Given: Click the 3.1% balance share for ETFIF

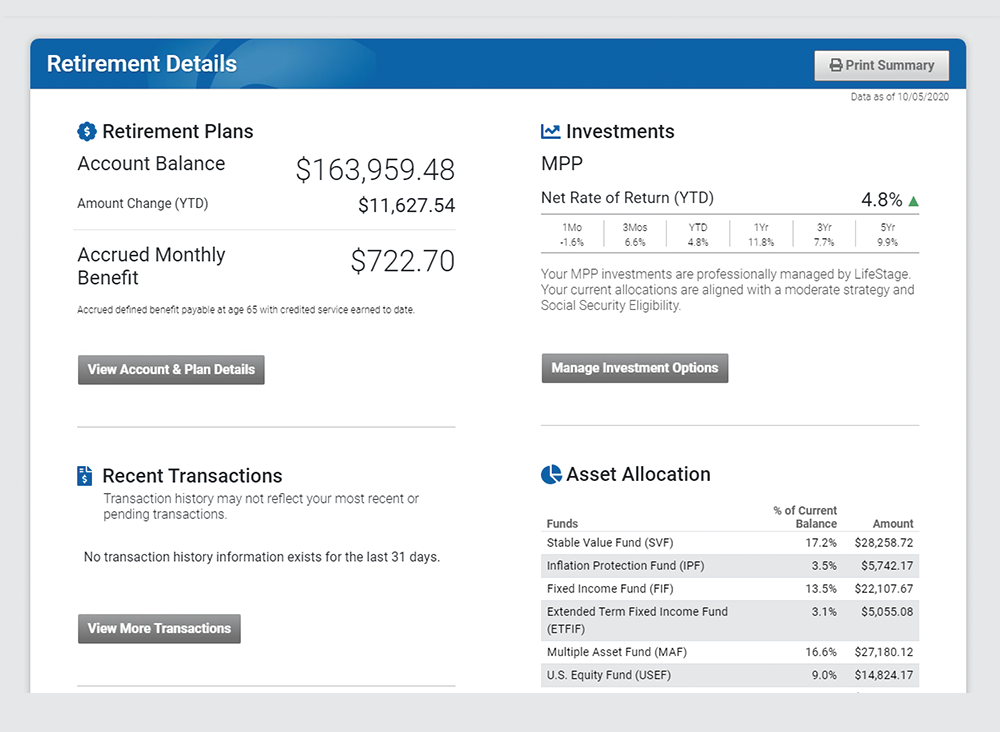Looking at the screenshot, I should click(824, 611).
